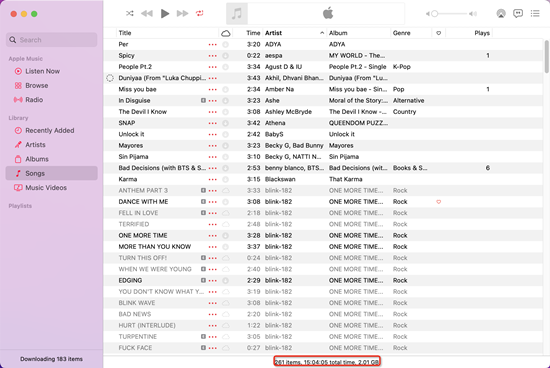Viewport: 550px width, 368px height.
Task: Click cloud download icon for TERRIFIED
Action: (226, 224)
